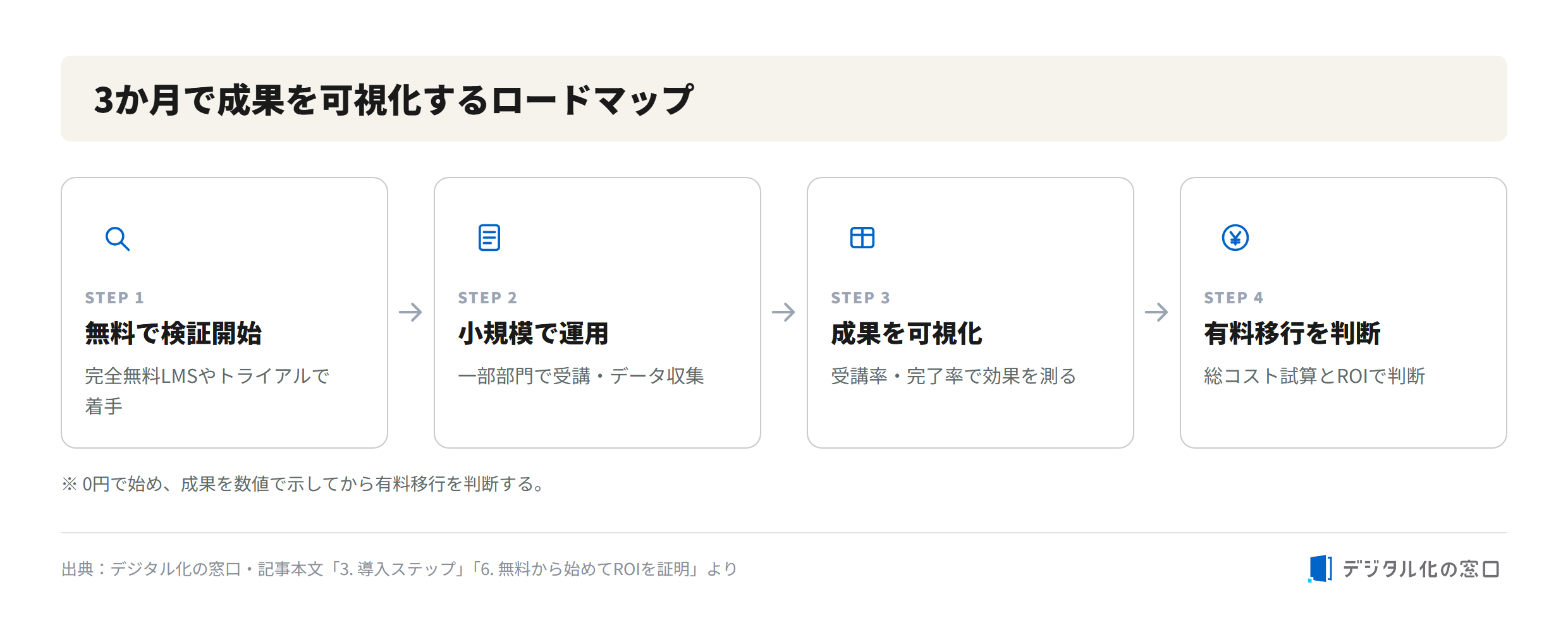Click the description 受講率・完了率で効果を測る
1568x642 pixels.
click(953, 376)
